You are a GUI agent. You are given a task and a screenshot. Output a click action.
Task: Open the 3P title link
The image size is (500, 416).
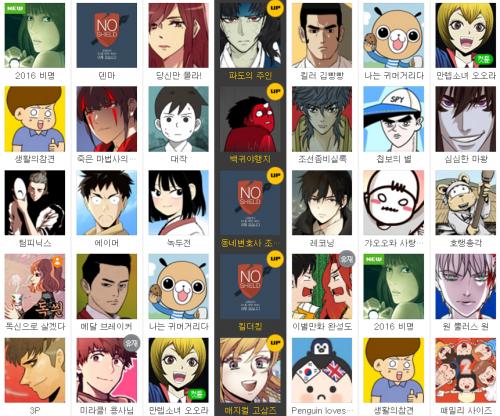[x=35, y=410]
